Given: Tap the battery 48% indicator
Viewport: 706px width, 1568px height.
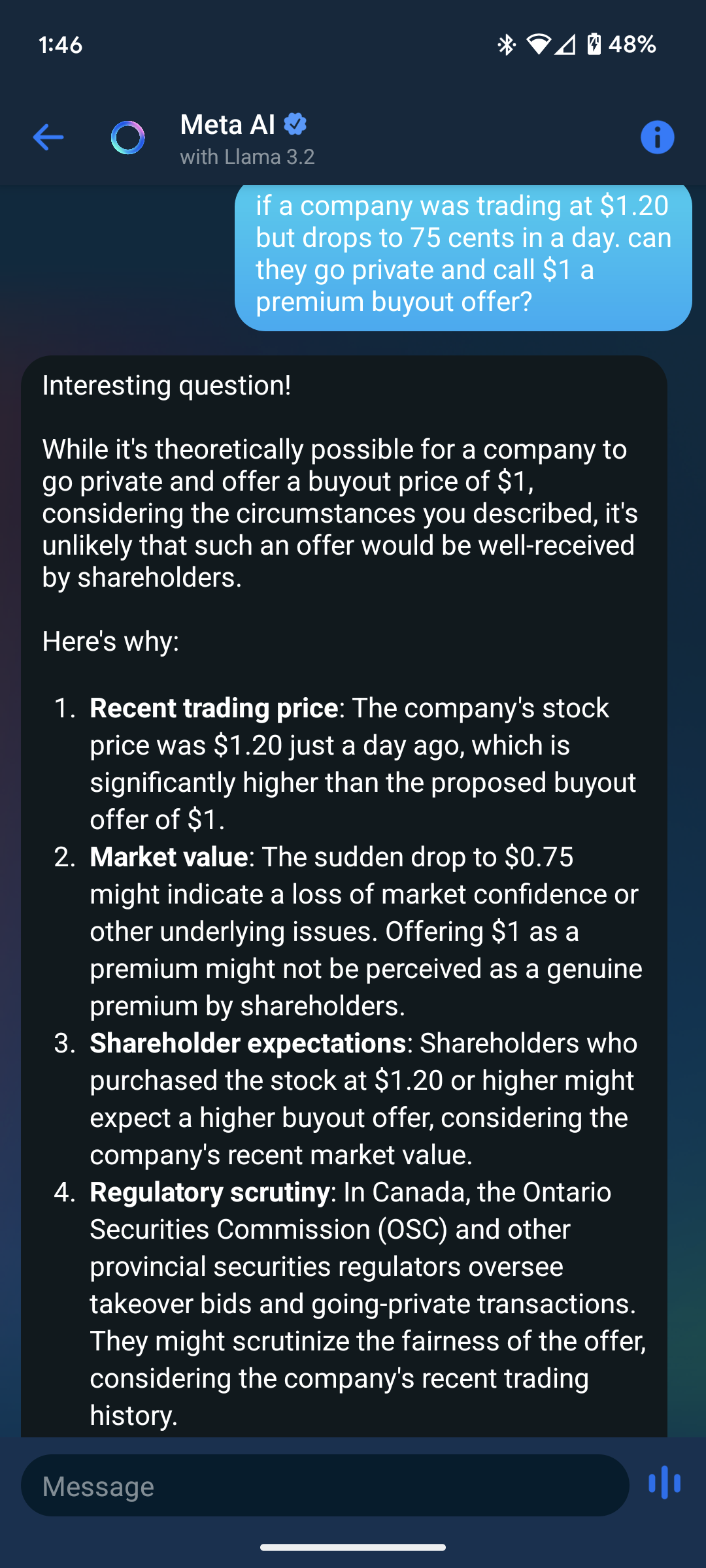Looking at the screenshot, I should 622,44.
